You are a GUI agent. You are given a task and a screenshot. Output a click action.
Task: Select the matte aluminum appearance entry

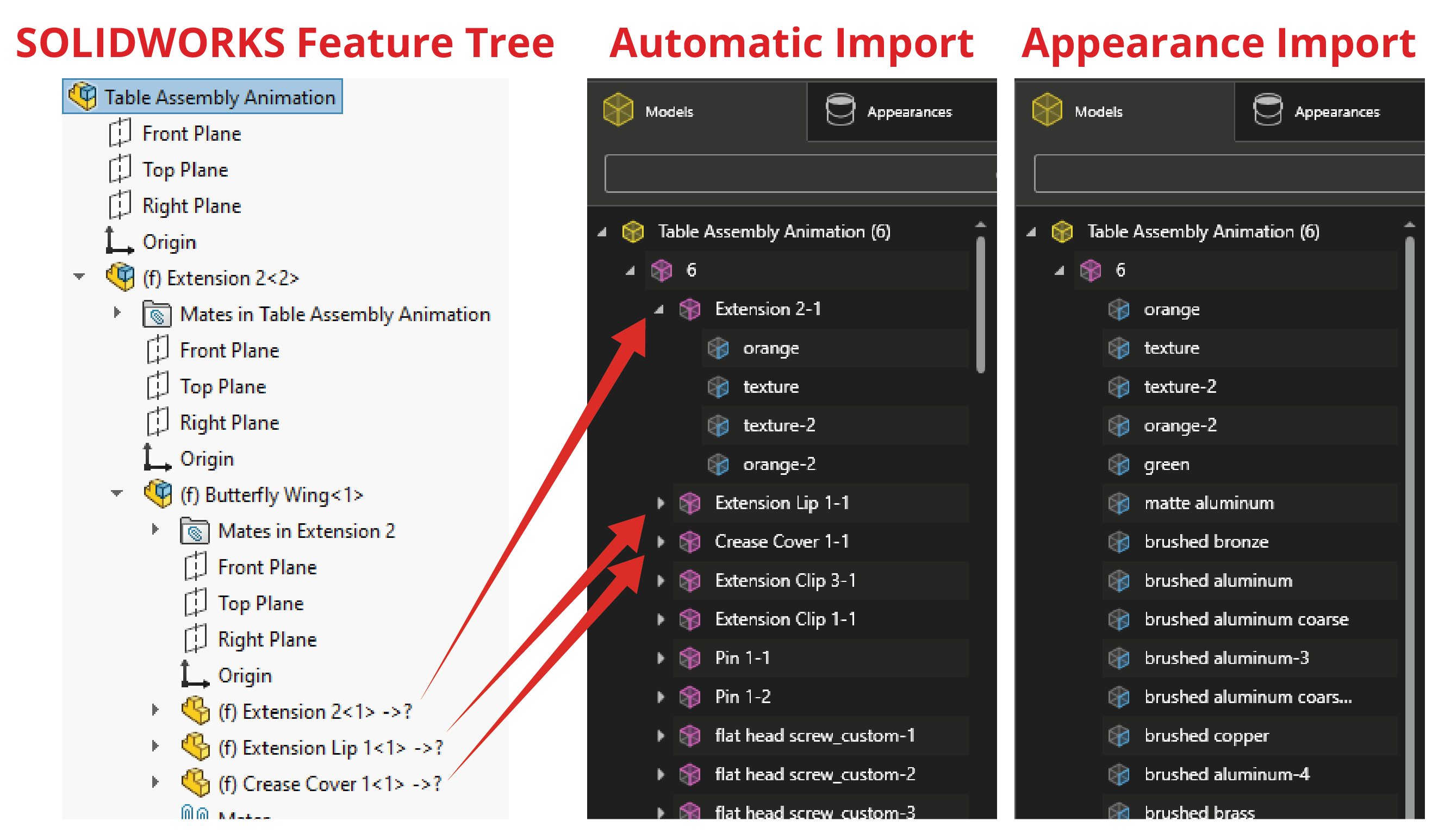1209,503
